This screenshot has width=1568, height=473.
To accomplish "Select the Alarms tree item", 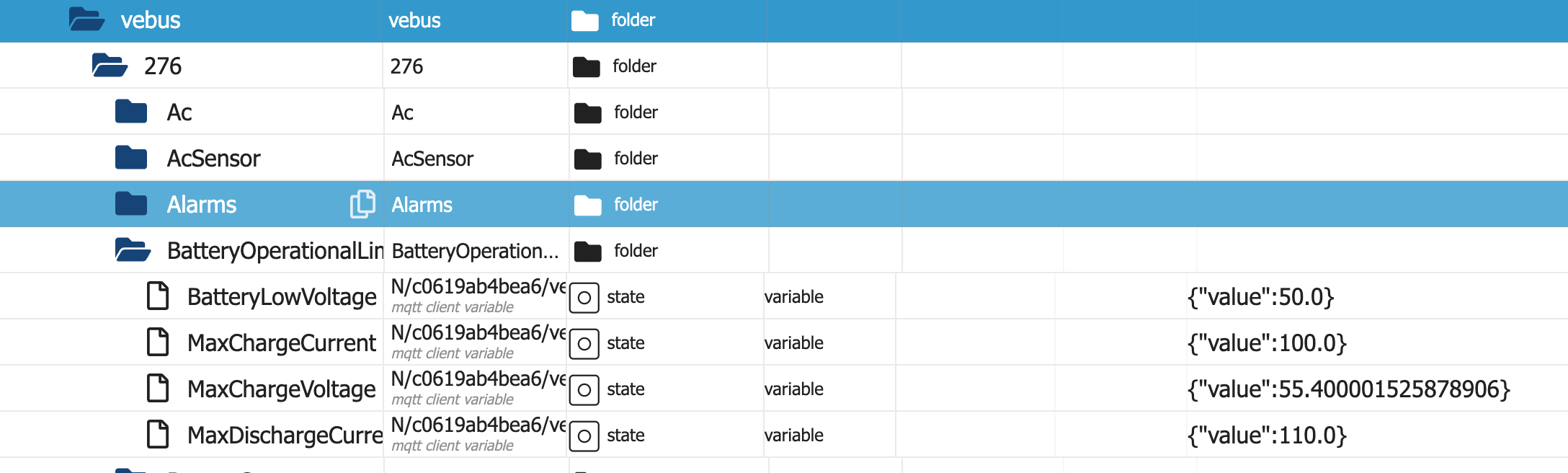I will (x=202, y=205).
